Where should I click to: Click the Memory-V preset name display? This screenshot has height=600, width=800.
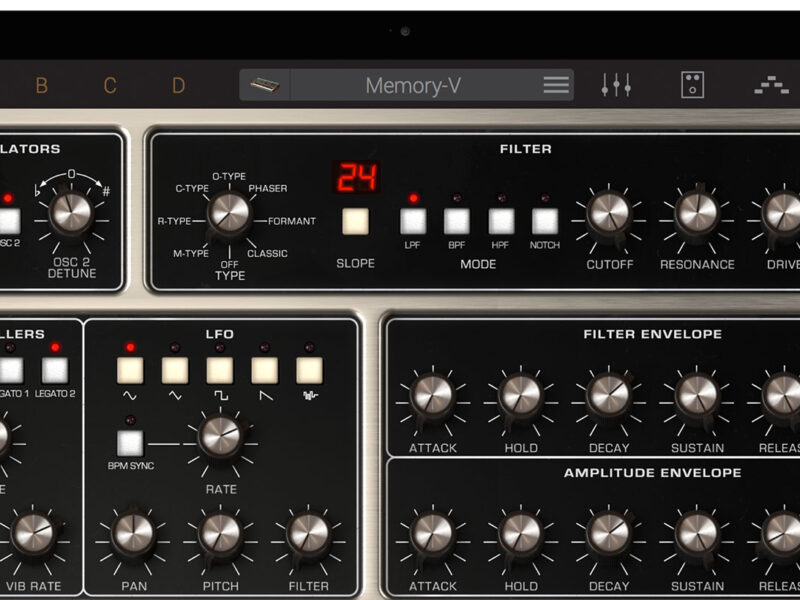412,85
